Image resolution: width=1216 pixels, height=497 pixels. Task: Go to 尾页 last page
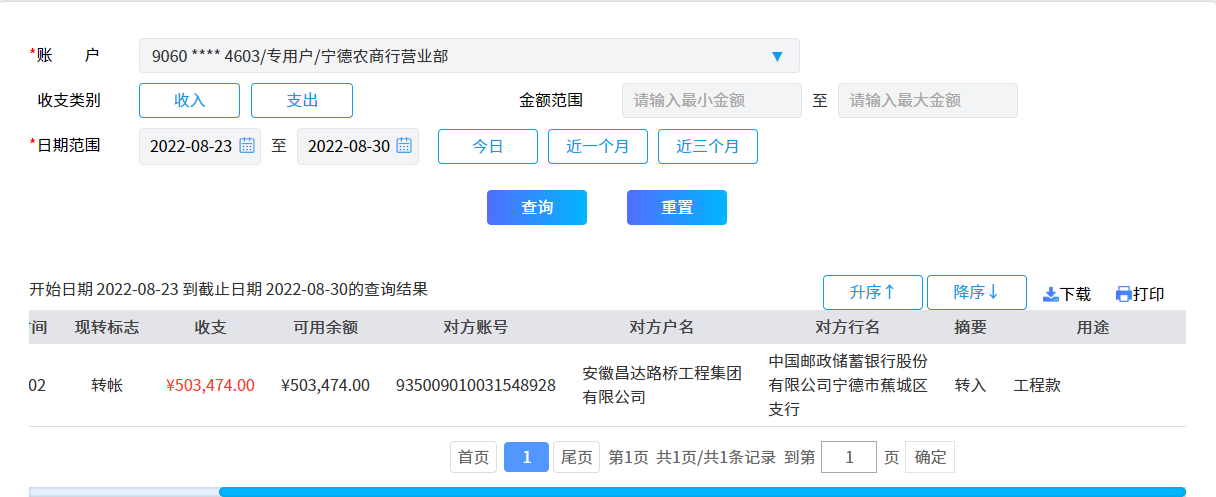576,457
